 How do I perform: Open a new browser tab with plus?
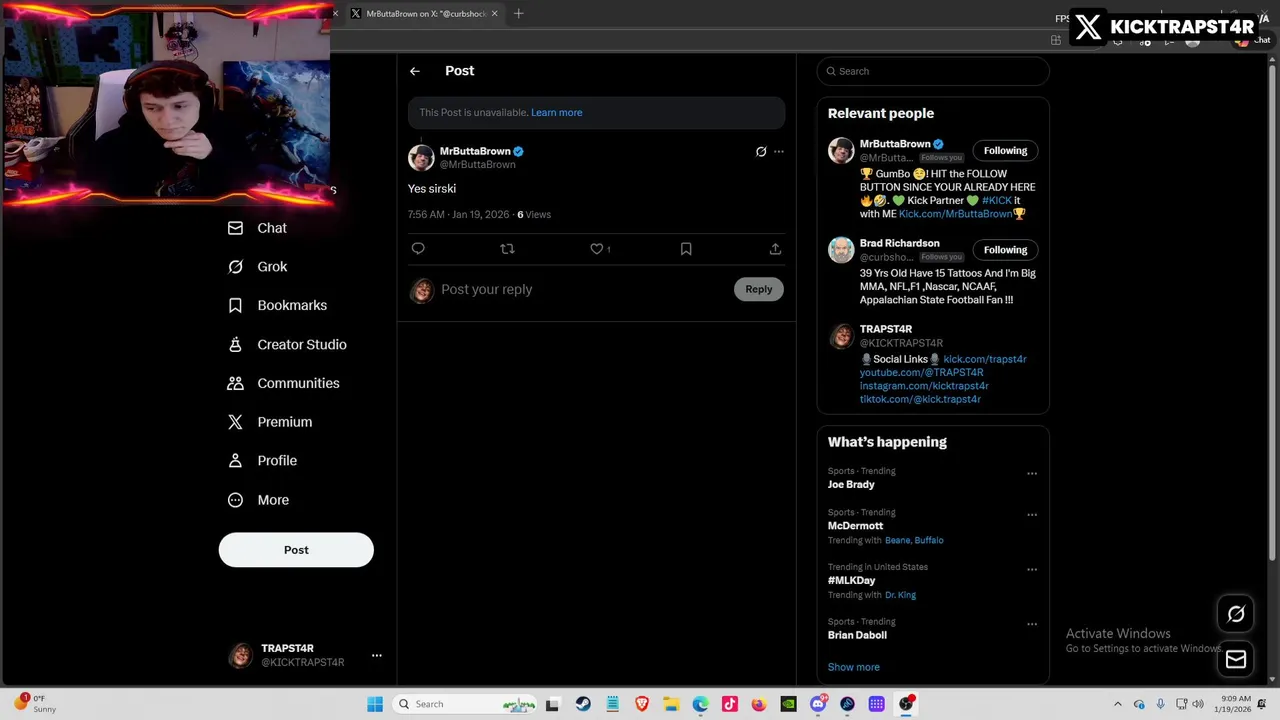(x=518, y=14)
